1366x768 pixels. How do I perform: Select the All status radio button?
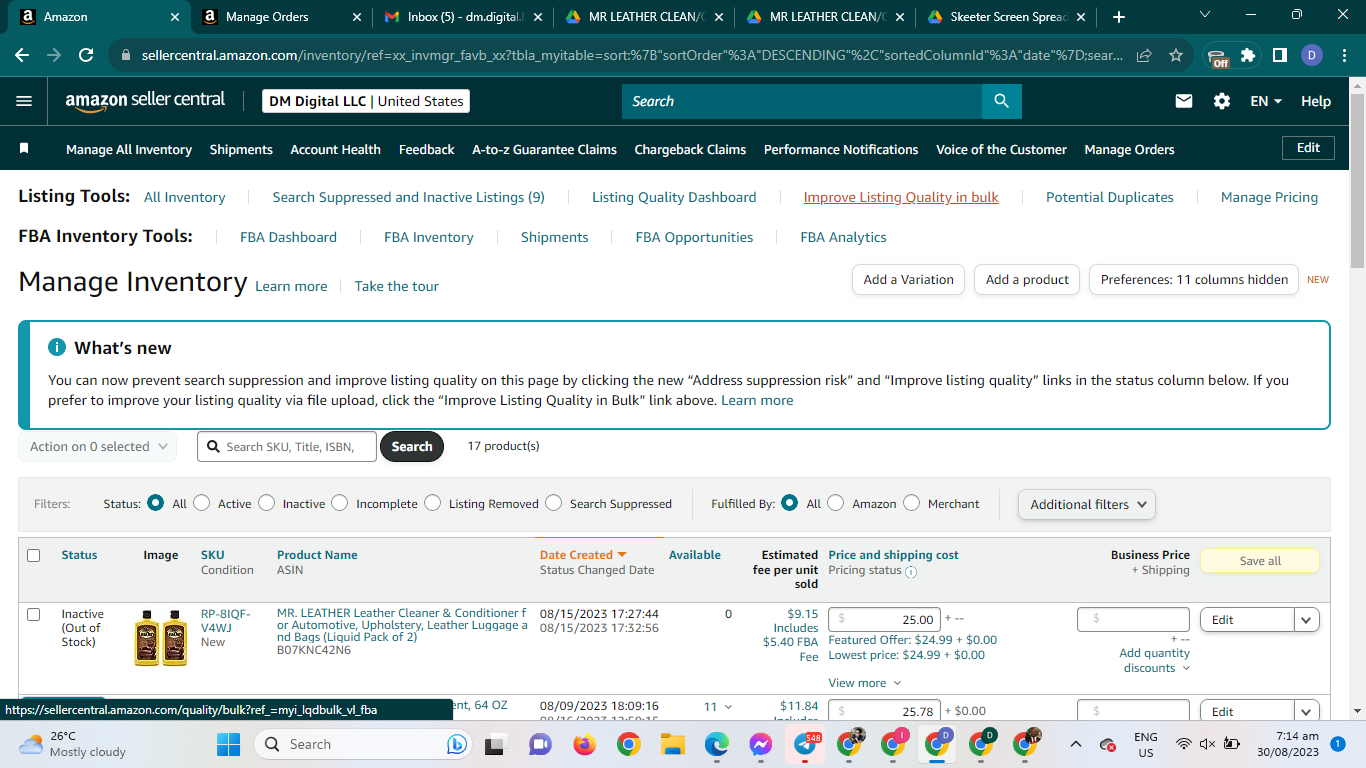click(x=156, y=503)
